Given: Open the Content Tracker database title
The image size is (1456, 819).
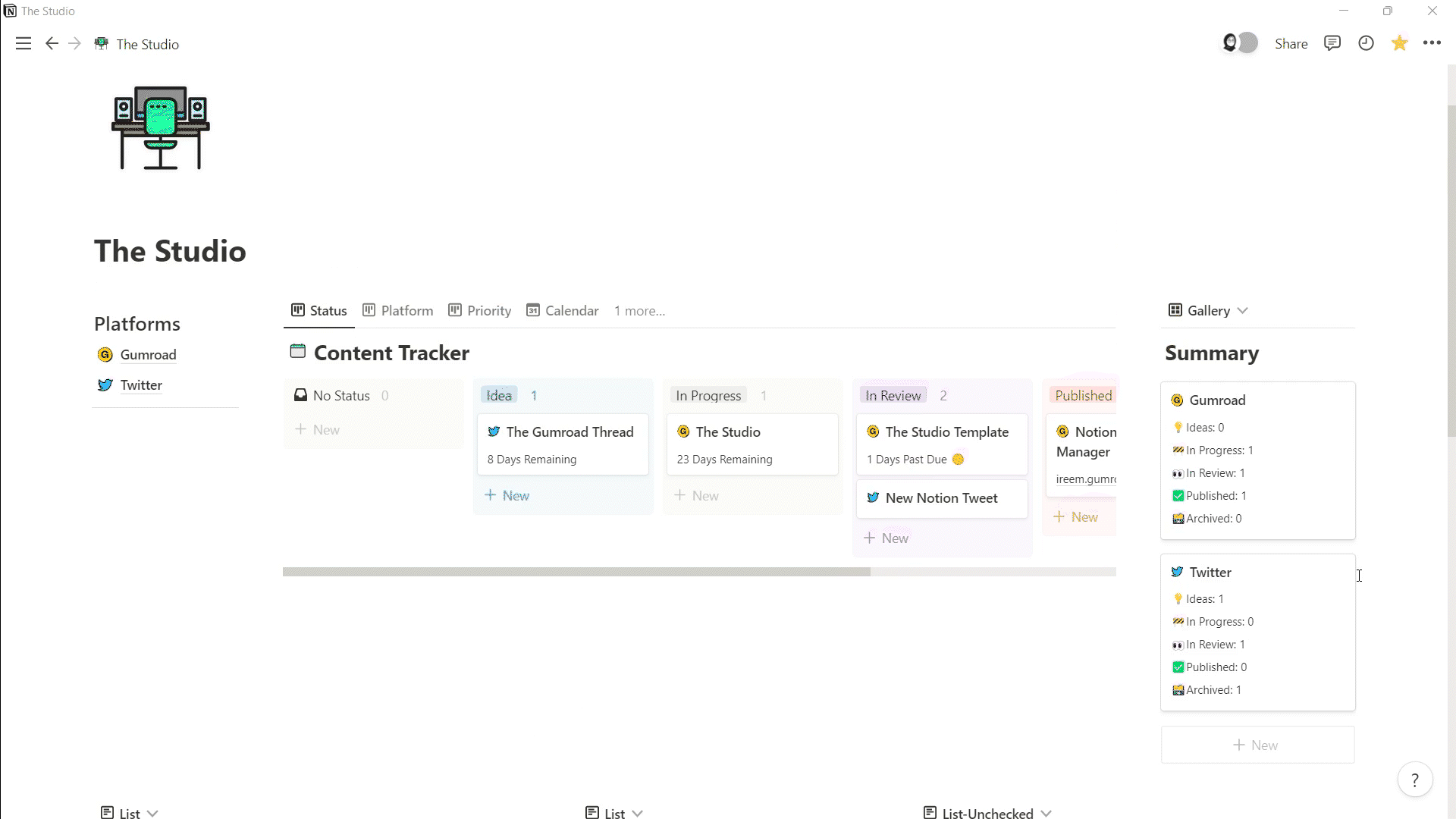Looking at the screenshot, I should click(391, 353).
